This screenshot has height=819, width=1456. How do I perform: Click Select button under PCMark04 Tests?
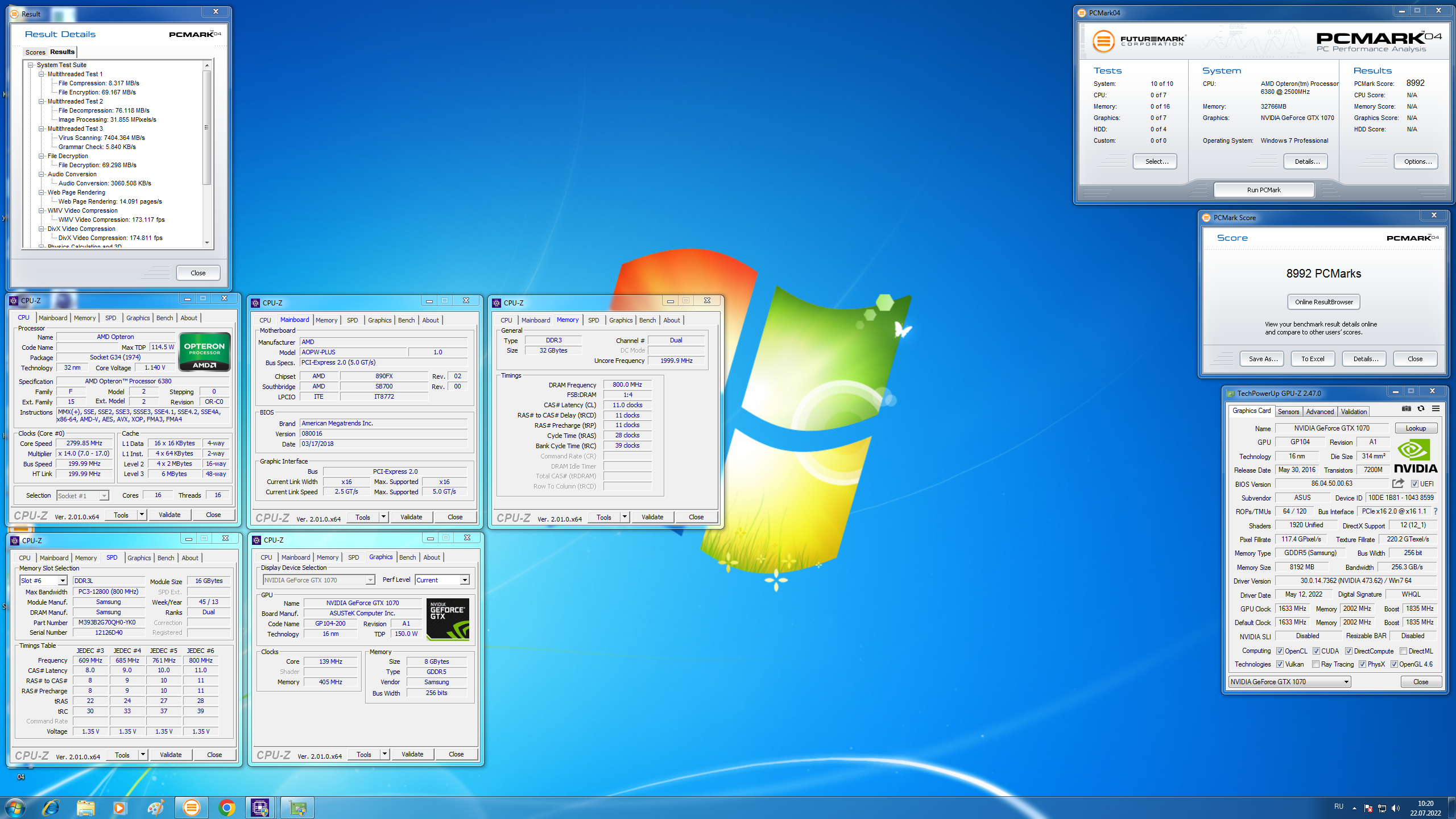(1156, 162)
